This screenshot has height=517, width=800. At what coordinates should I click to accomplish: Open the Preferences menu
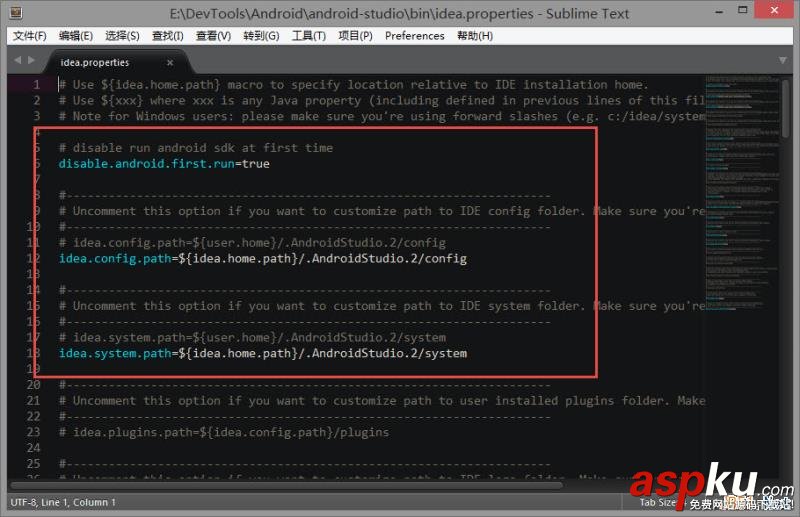click(x=415, y=36)
